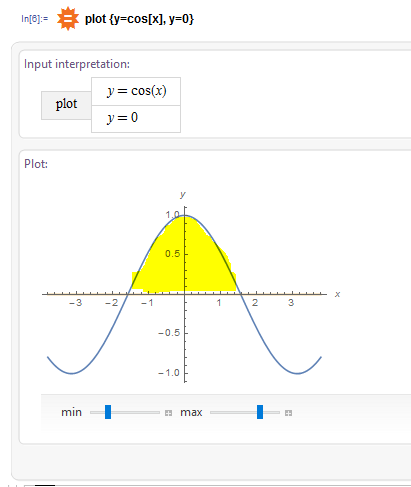Select the In[6]:= cell label
The width and height of the screenshot is (411, 487).
tap(34, 19)
